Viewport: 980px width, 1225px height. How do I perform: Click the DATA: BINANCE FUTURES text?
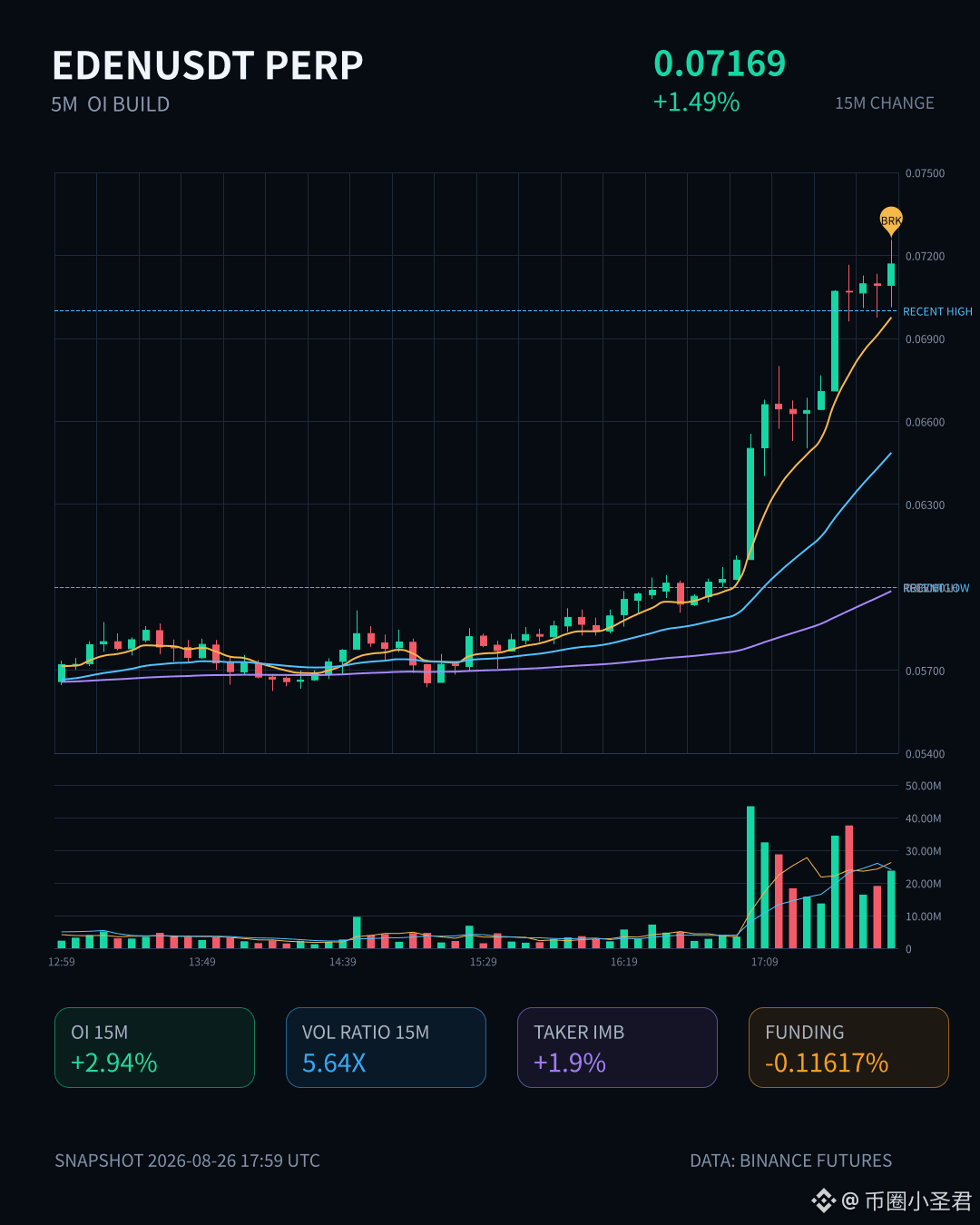click(x=790, y=1161)
